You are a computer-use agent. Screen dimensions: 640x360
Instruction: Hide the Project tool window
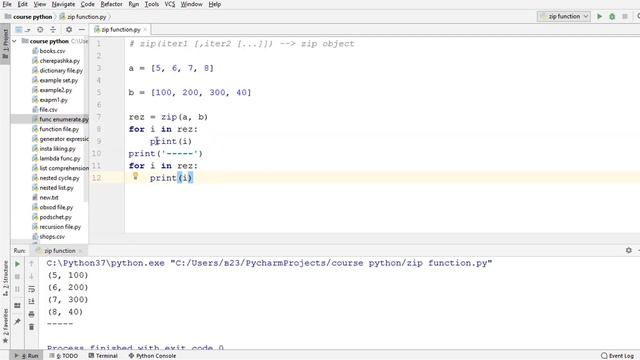tap(82, 30)
